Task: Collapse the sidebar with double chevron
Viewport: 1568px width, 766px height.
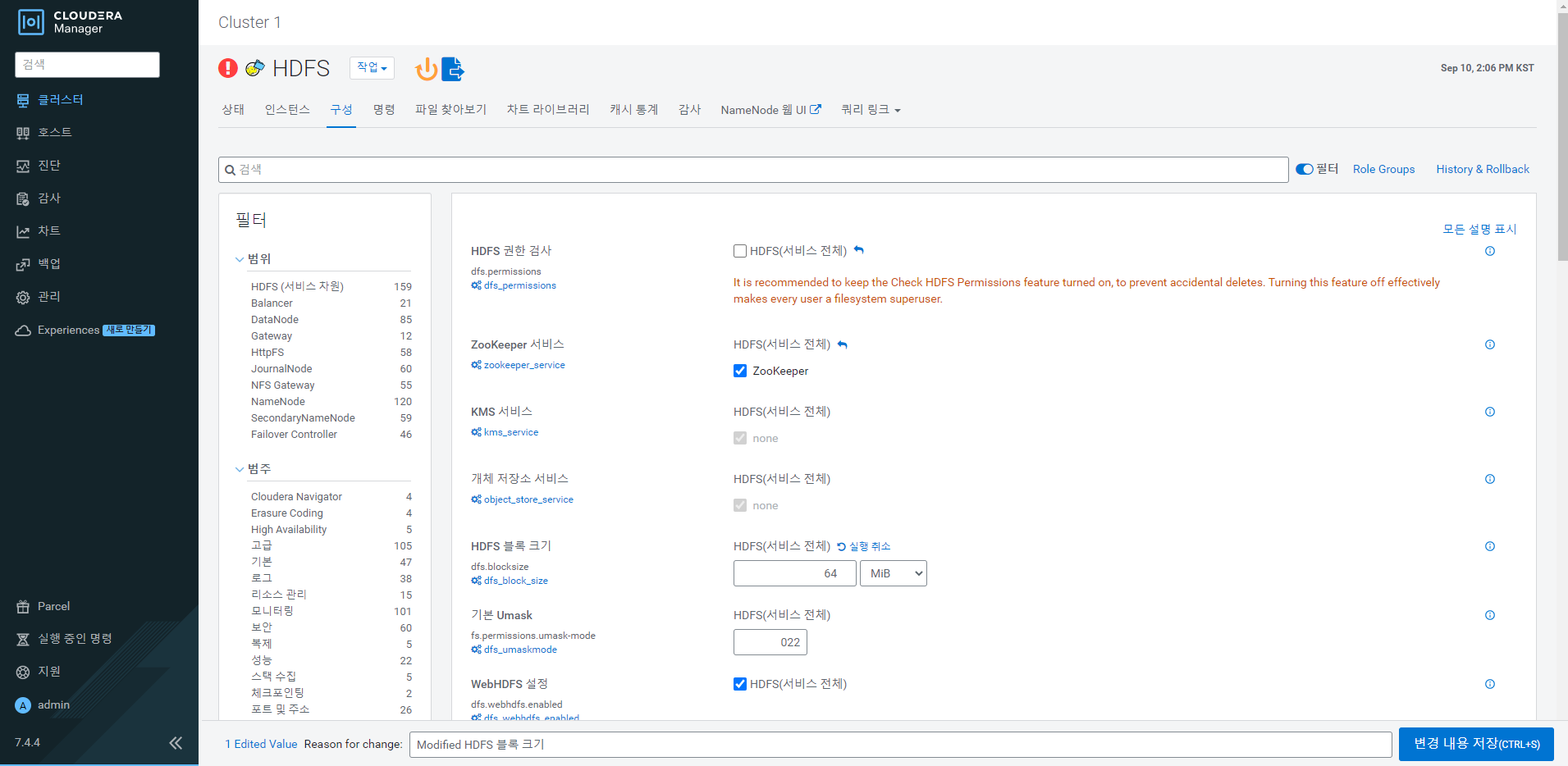Action: 176,743
